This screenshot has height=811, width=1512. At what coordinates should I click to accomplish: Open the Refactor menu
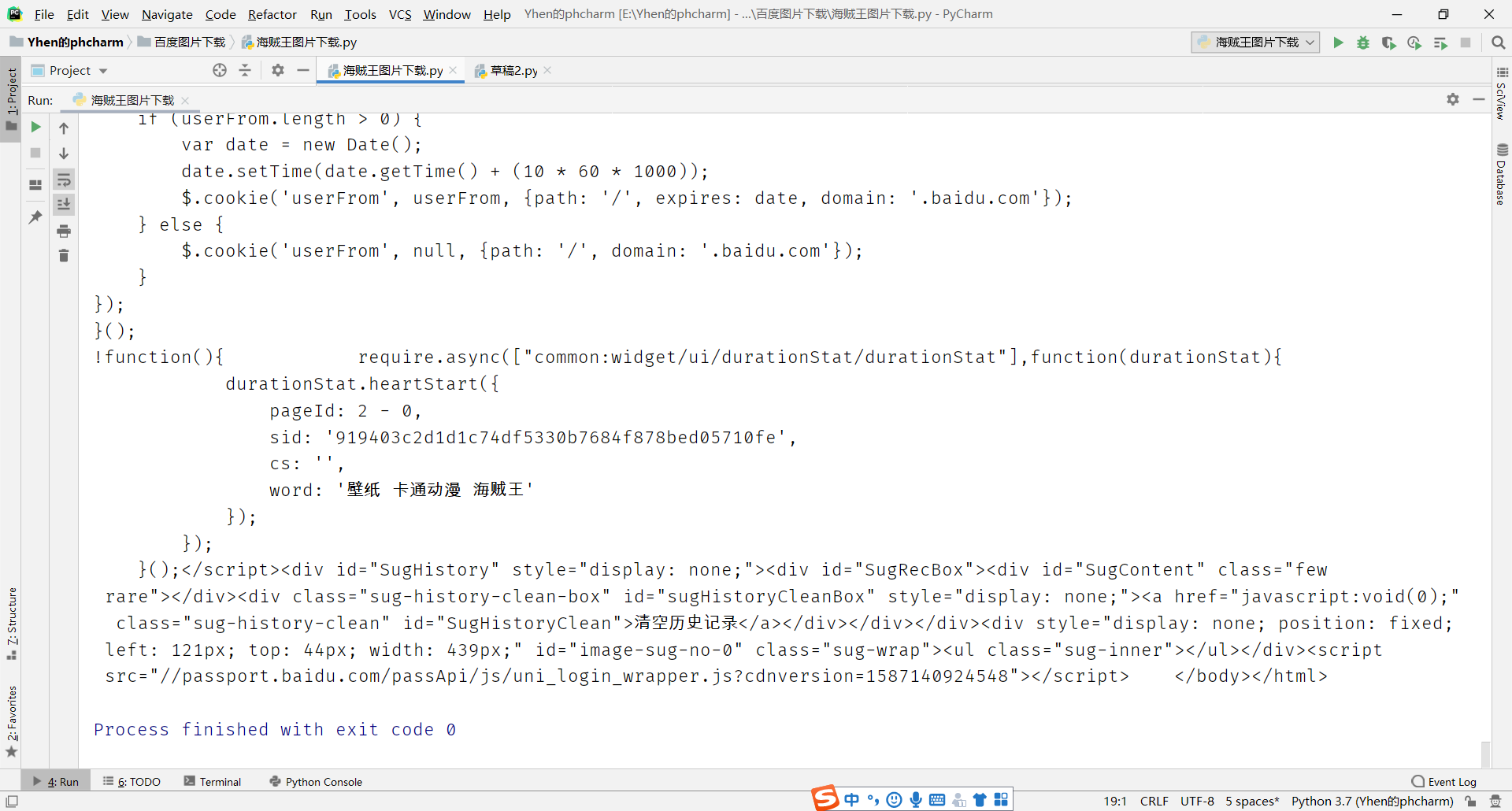(x=272, y=14)
